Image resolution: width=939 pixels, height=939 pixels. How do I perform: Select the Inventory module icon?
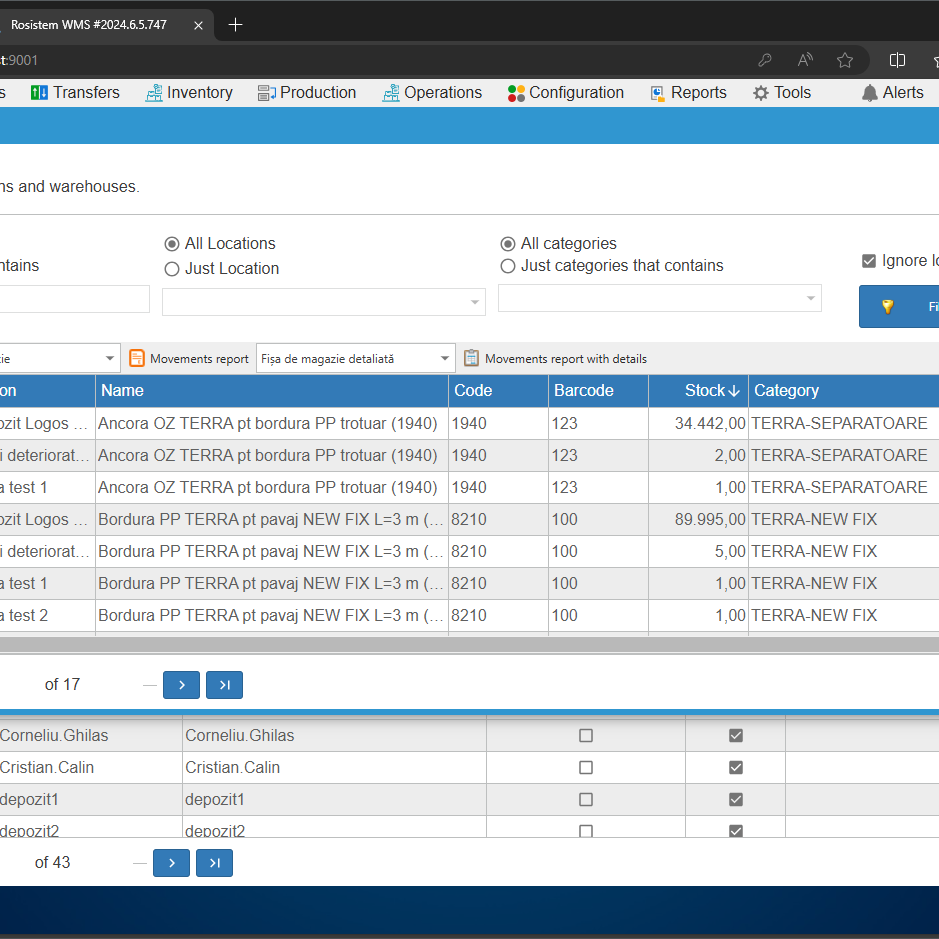pyautogui.click(x=155, y=92)
